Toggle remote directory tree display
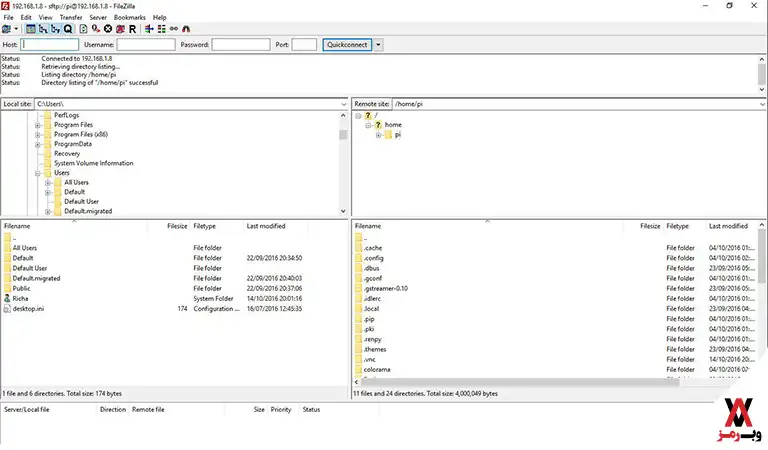The image size is (768, 450). [x=55, y=29]
